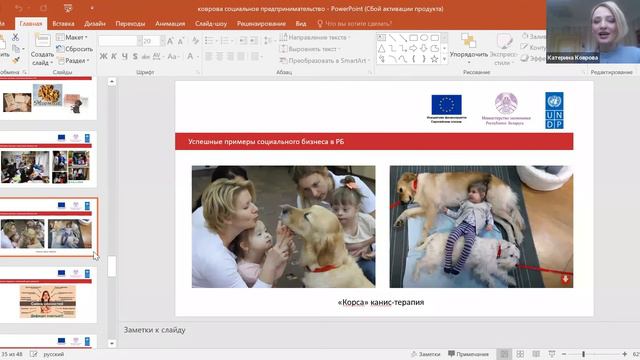Open the Раздел section dropdown
640x360 pixels.
click(x=73, y=60)
